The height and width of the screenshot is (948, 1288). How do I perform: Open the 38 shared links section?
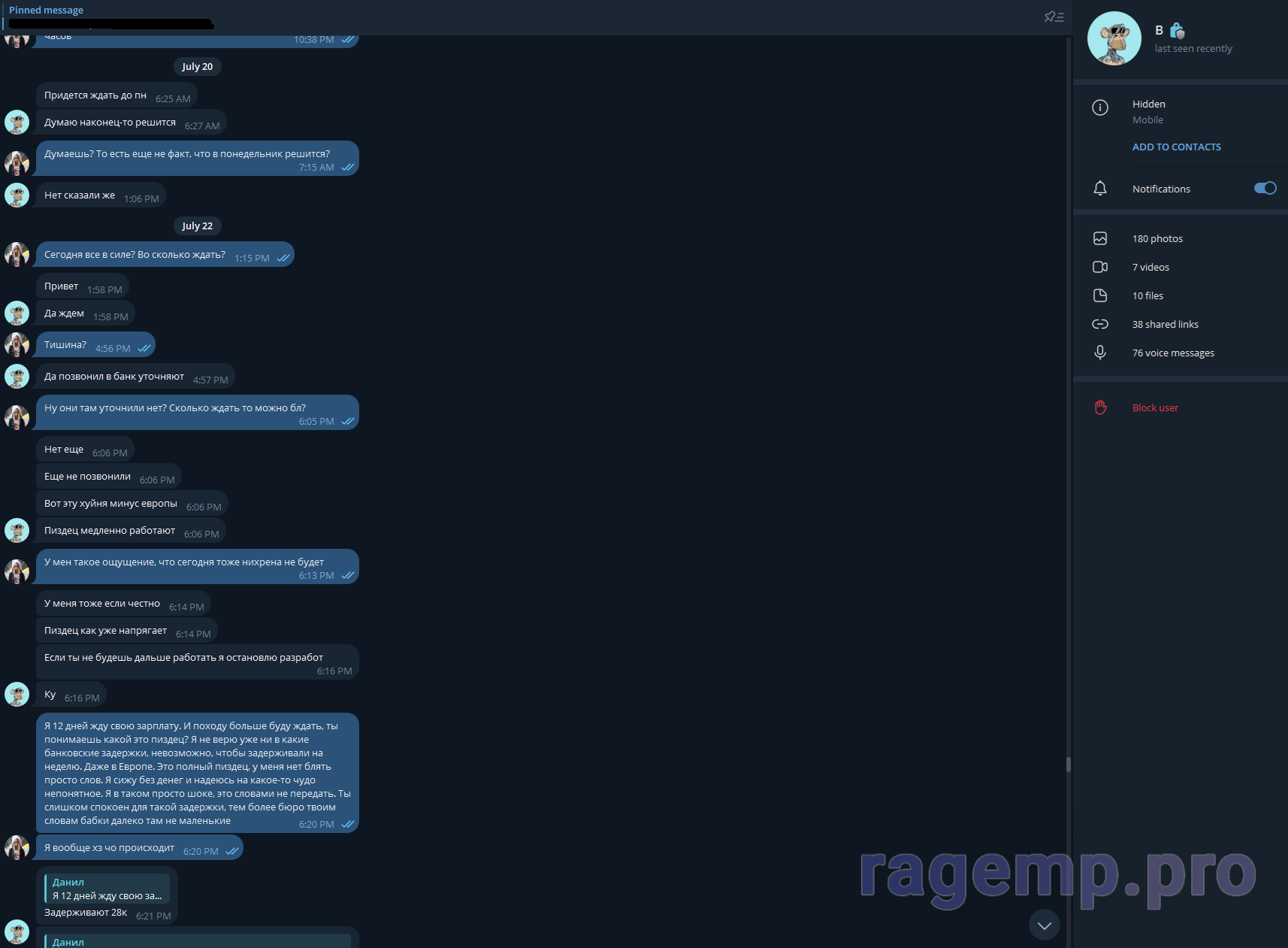(1165, 324)
